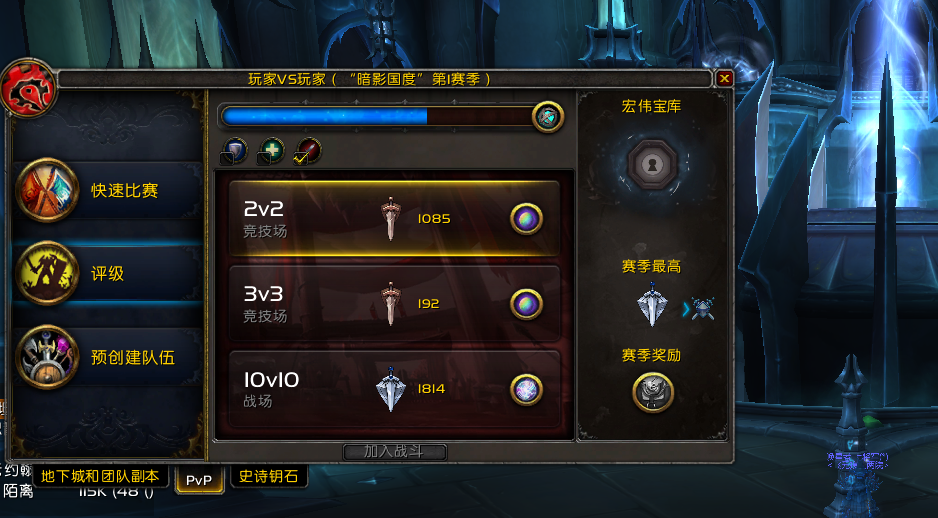Select the Quick Match (快速比赛) icon
938x518 pixels.
[47, 190]
